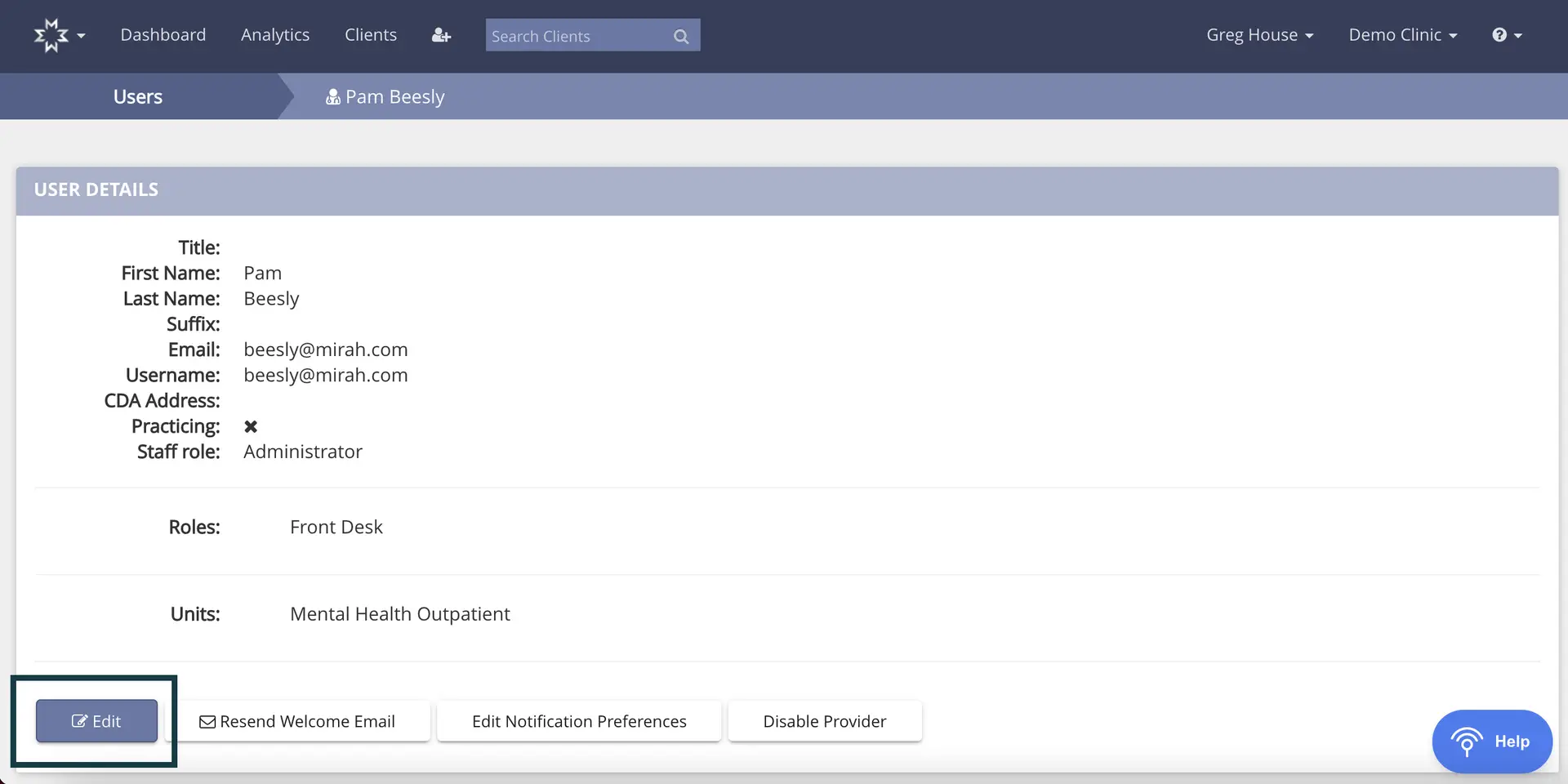Click Resend Welcome Email
Viewport: 1568px width, 784px height.
pyautogui.click(x=301, y=721)
